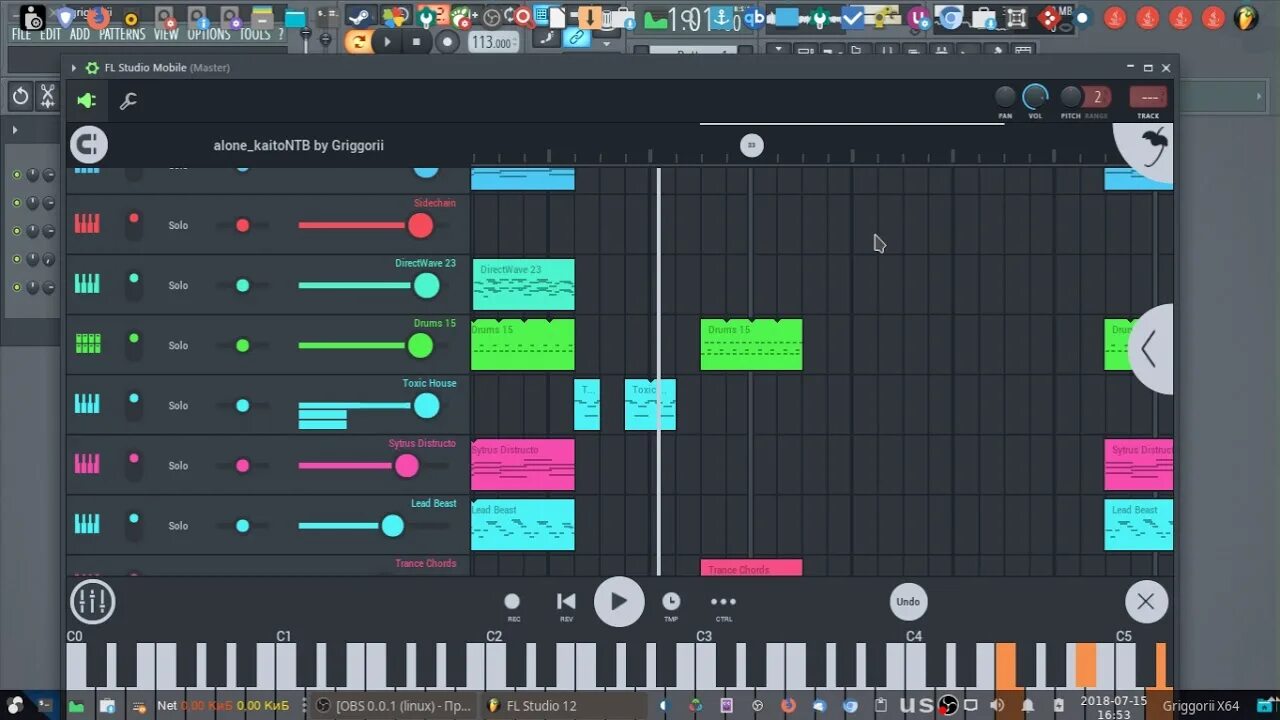Image resolution: width=1280 pixels, height=720 pixels.
Task: Solo the Toxic House track
Action: coord(178,405)
